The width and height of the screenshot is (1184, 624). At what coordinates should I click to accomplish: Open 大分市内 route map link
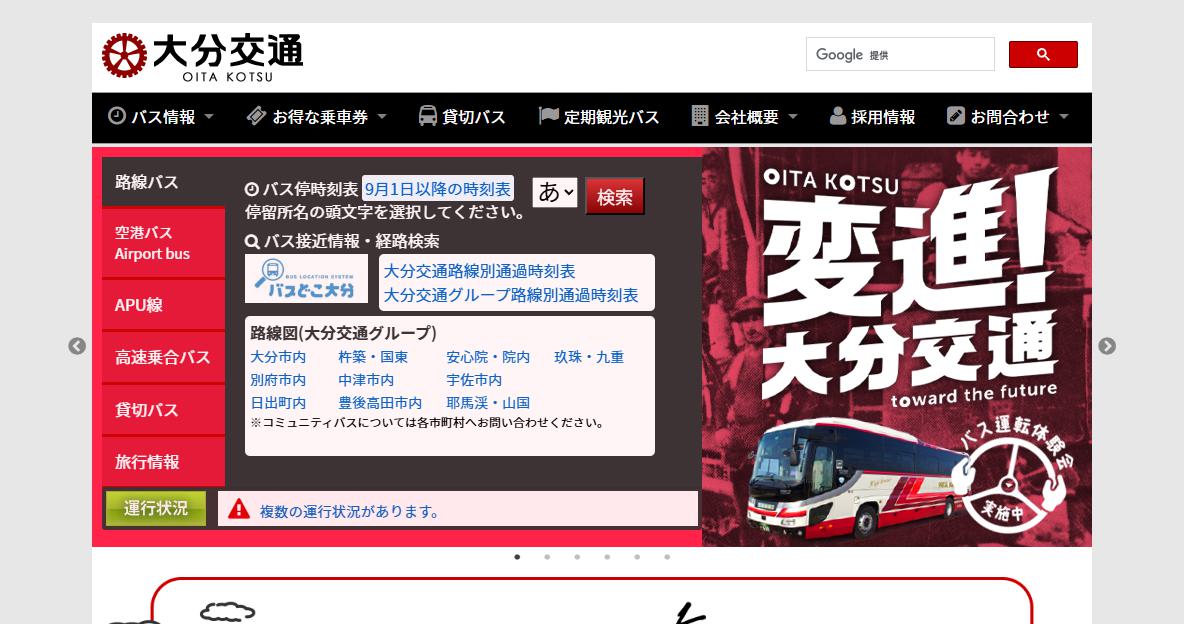tap(278, 357)
